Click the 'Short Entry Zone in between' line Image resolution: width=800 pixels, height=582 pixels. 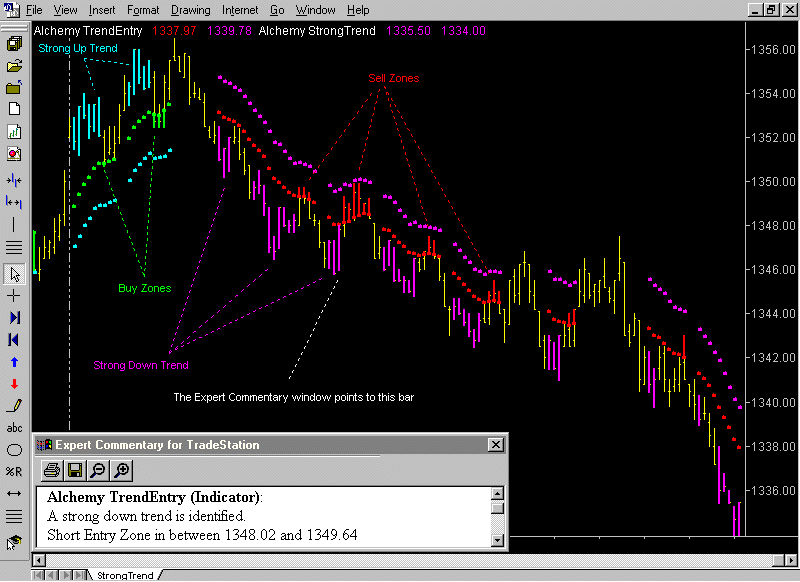202,535
